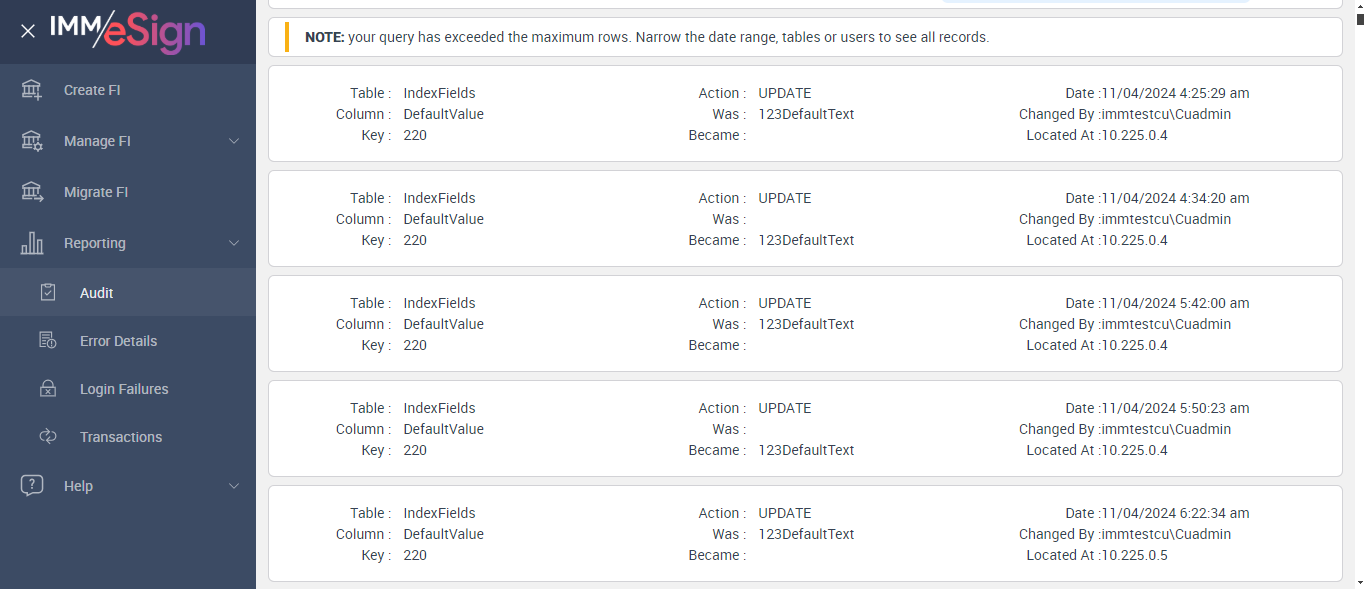Open the Error Details report

[118, 341]
